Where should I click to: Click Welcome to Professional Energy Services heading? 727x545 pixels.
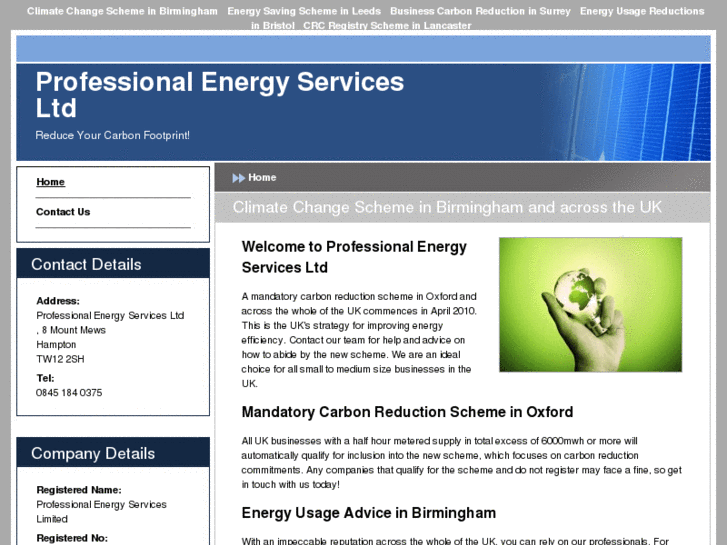pyautogui.click(x=354, y=257)
